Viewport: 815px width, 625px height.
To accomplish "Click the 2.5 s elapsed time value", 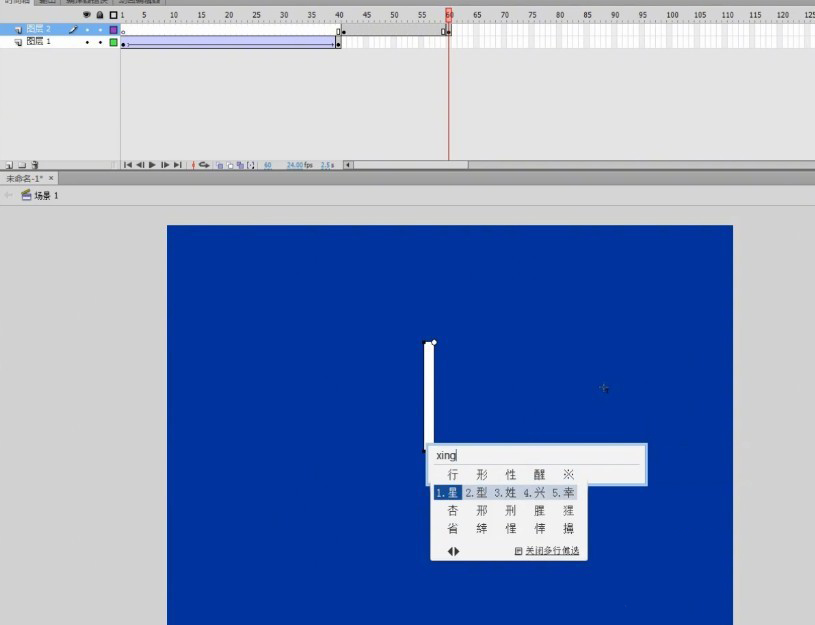I will [x=327, y=165].
